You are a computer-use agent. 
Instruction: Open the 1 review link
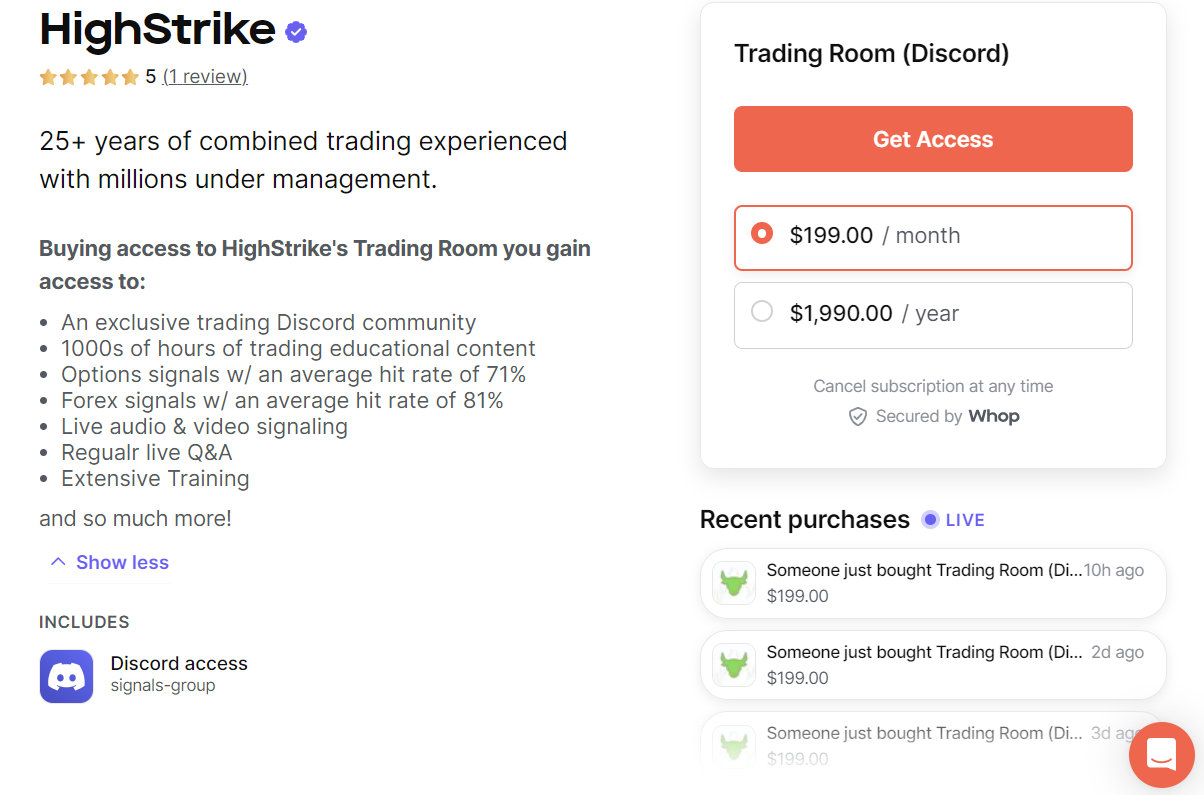pyautogui.click(x=205, y=76)
